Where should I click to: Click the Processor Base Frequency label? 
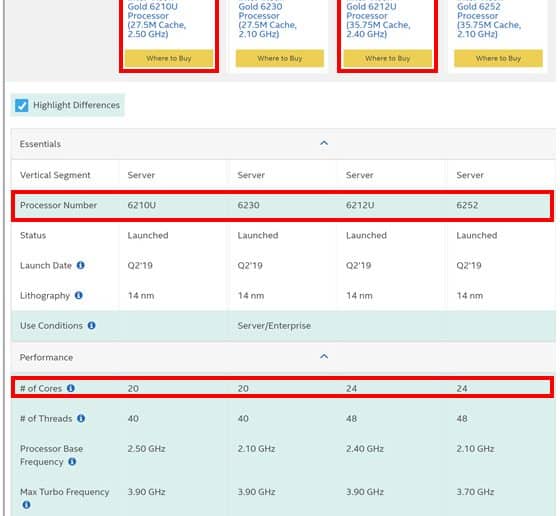51,455
